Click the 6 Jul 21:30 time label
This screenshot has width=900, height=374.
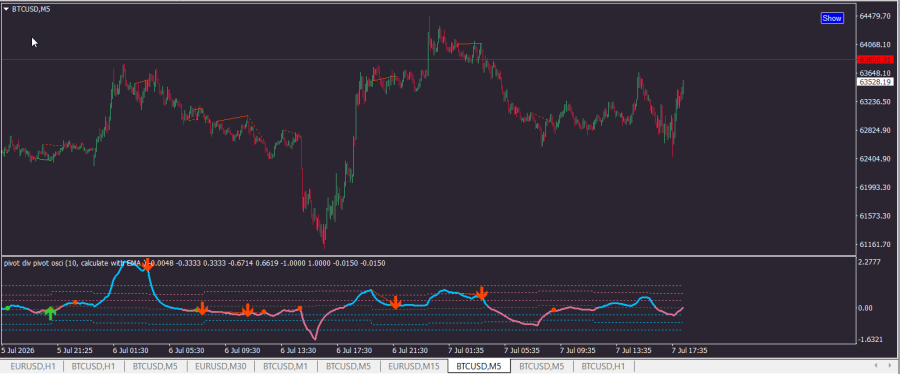pyautogui.click(x=410, y=350)
